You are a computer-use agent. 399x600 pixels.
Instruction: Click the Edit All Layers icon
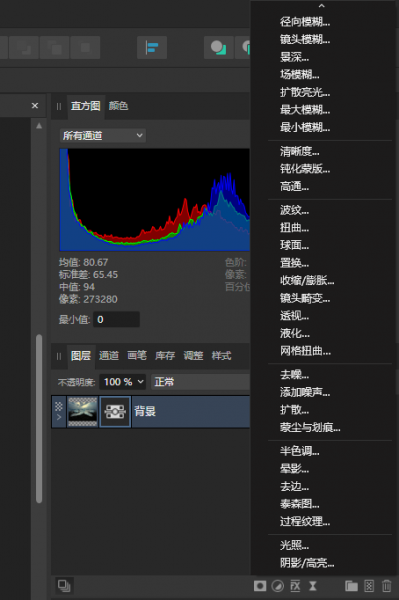tap(64, 585)
